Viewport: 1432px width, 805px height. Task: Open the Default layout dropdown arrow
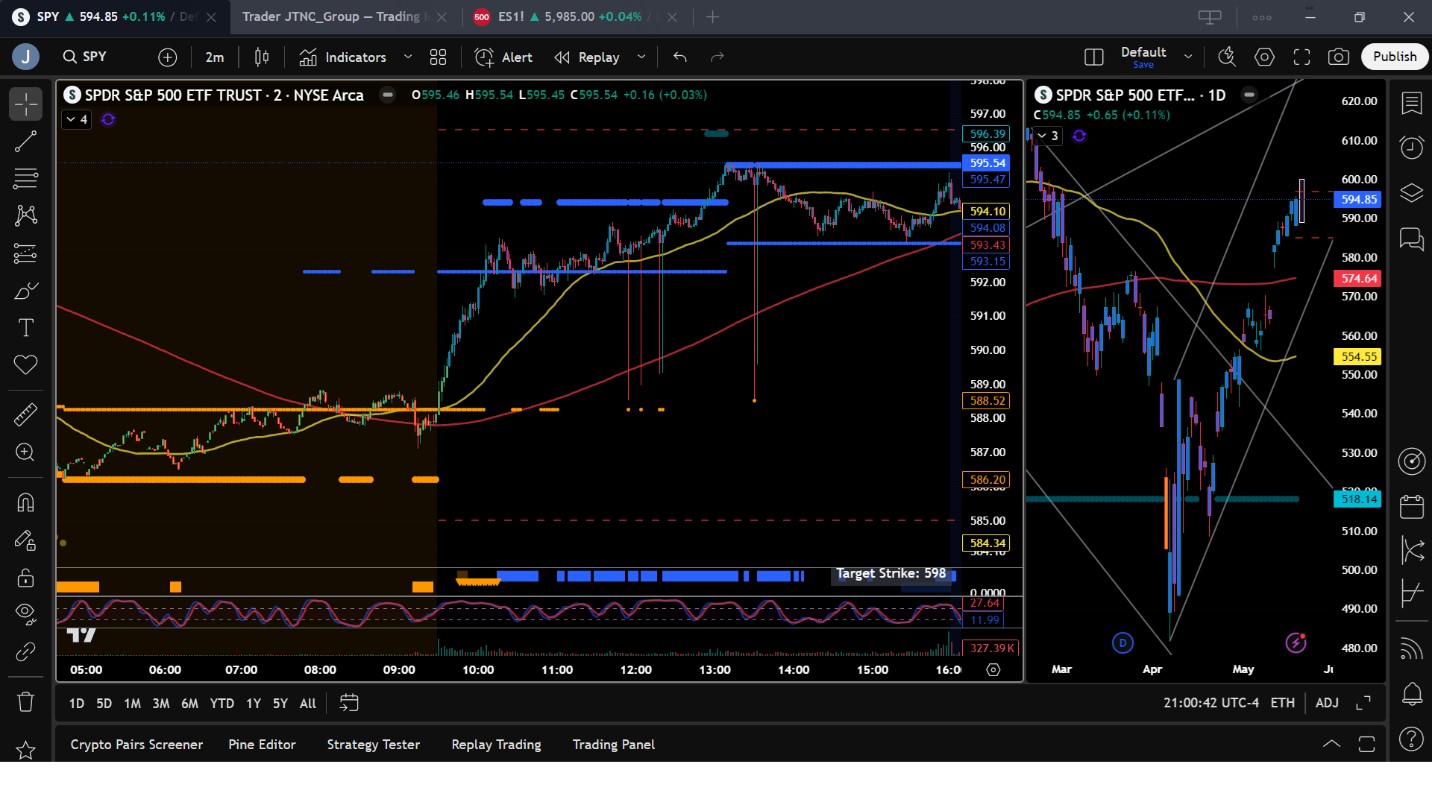(x=1188, y=57)
